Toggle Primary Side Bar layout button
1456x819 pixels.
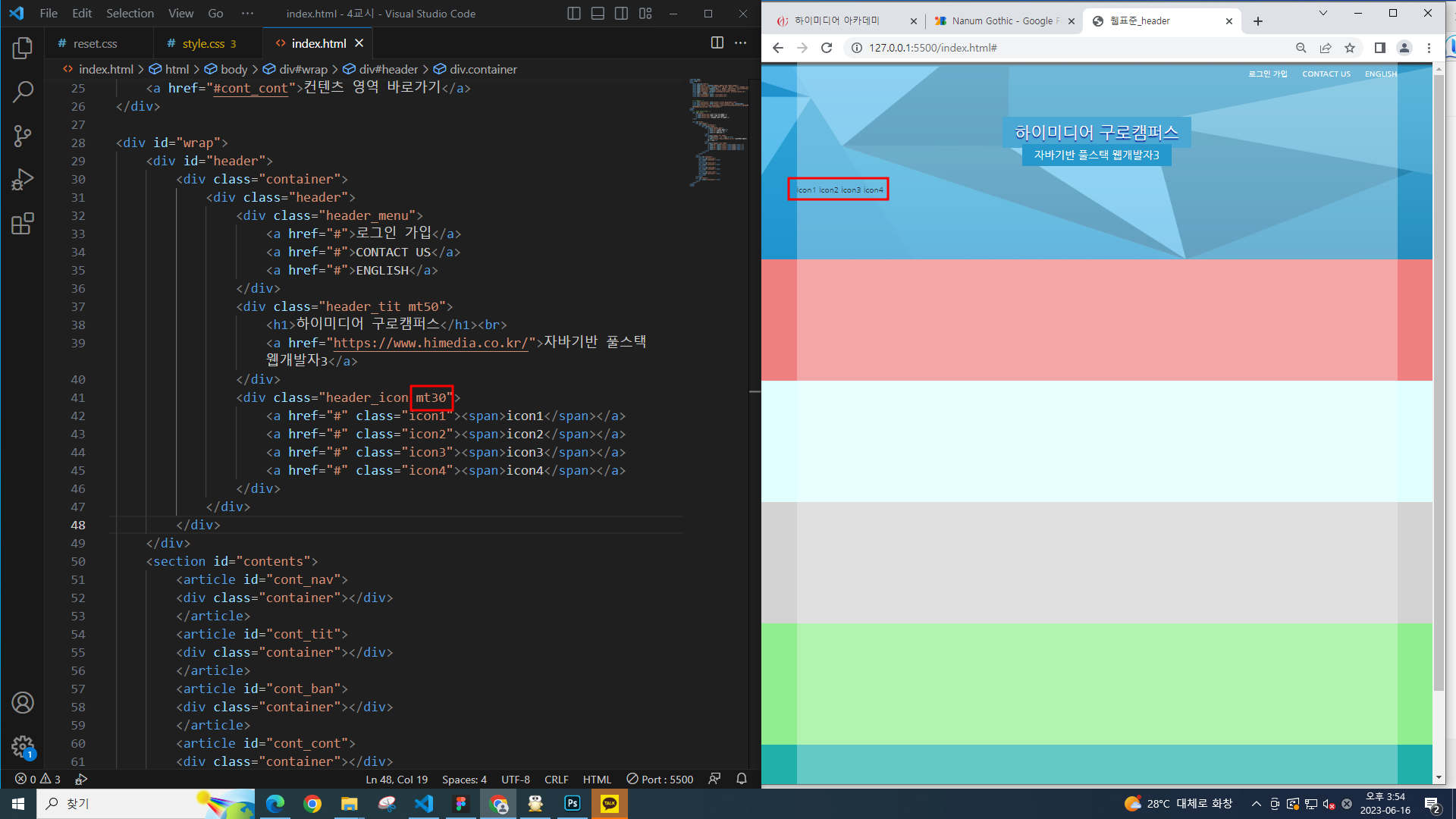click(574, 14)
